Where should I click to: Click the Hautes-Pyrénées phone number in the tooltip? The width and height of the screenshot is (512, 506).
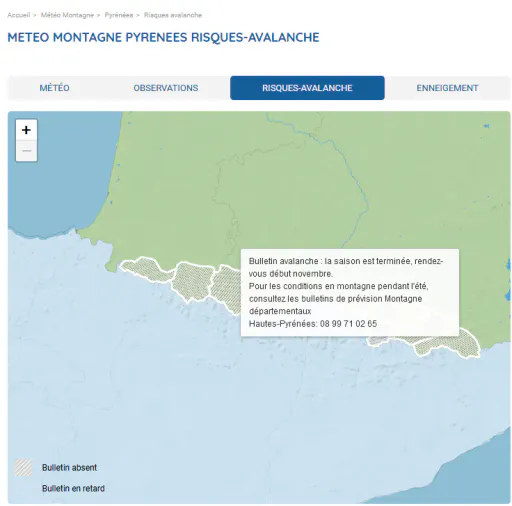(x=348, y=324)
